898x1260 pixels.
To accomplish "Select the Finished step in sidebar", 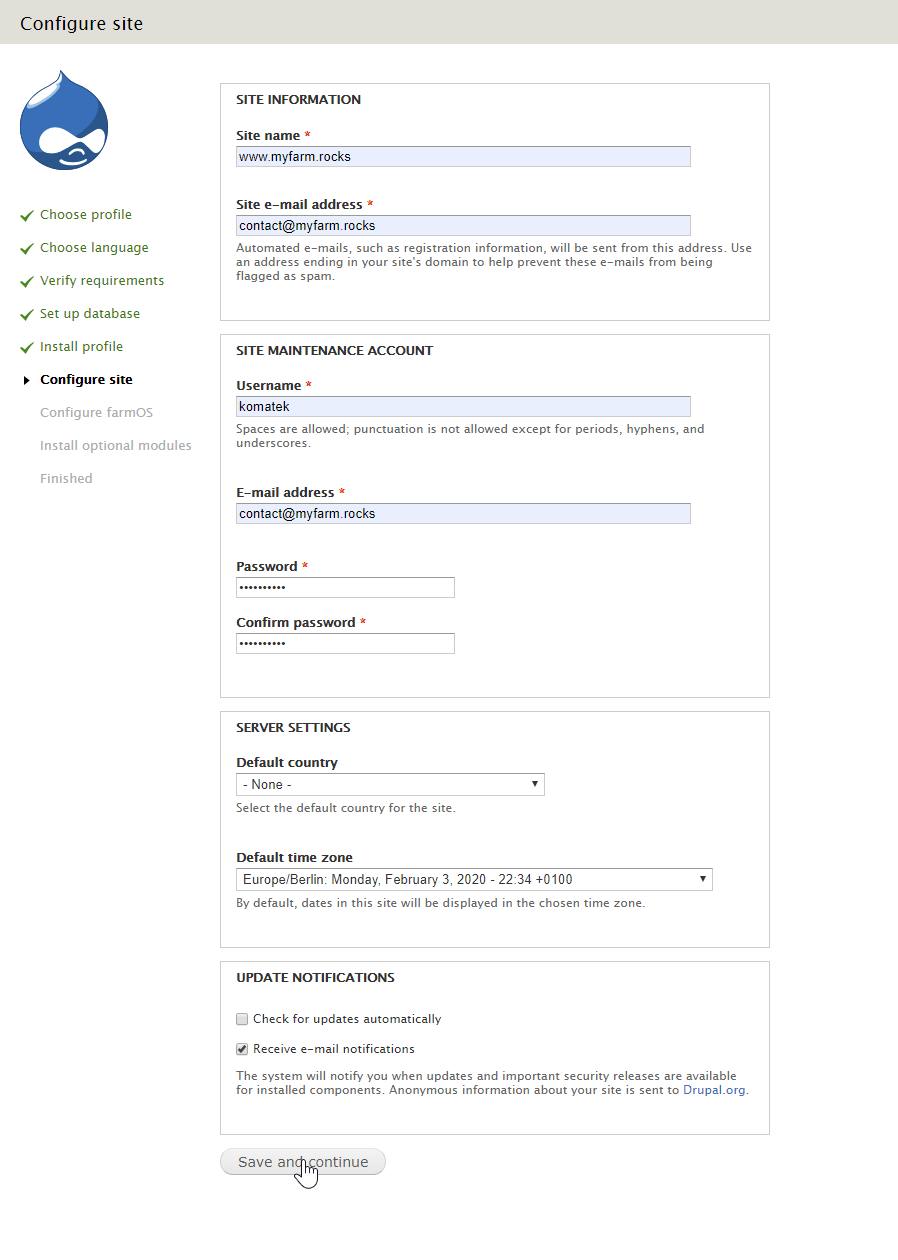I will click(x=66, y=479).
